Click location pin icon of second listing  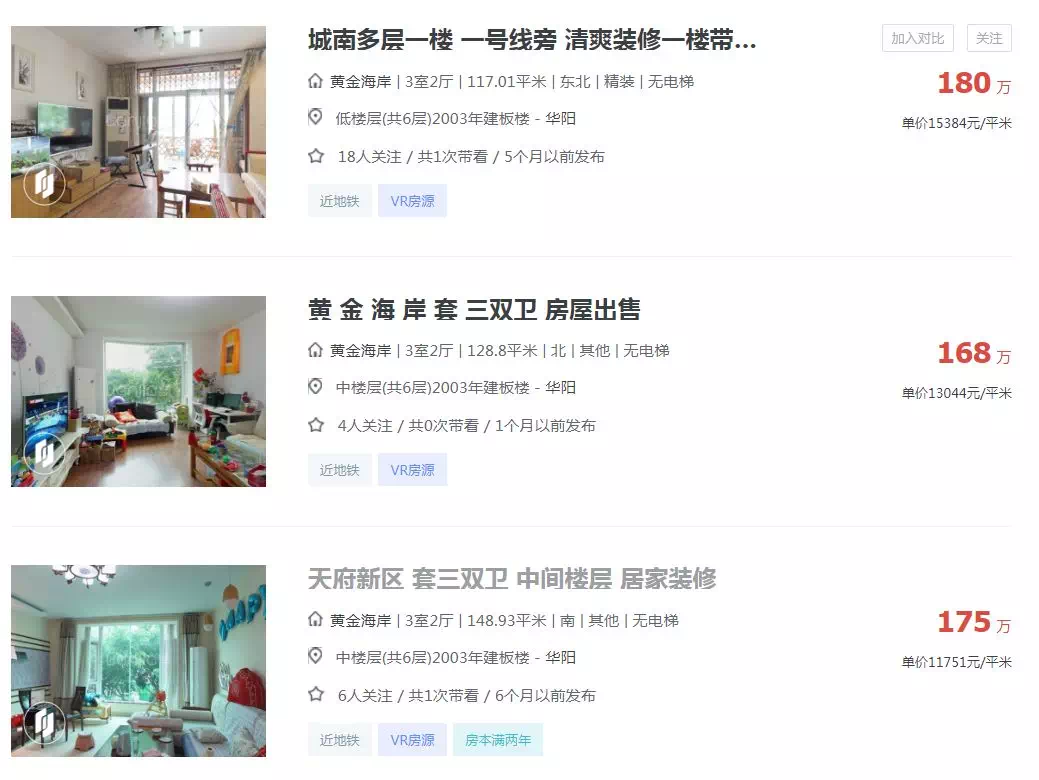pos(315,386)
